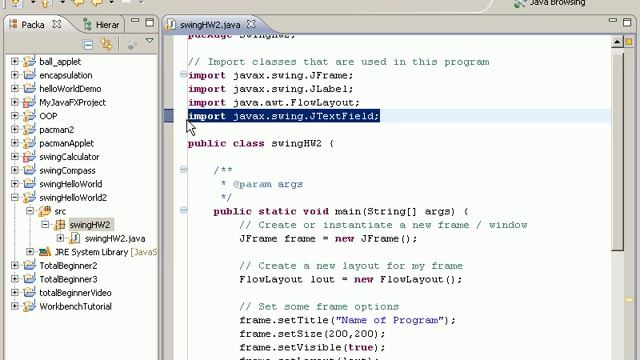
Task: Expand the swingCalculator project
Action: pyautogui.click(x=15, y=157)
